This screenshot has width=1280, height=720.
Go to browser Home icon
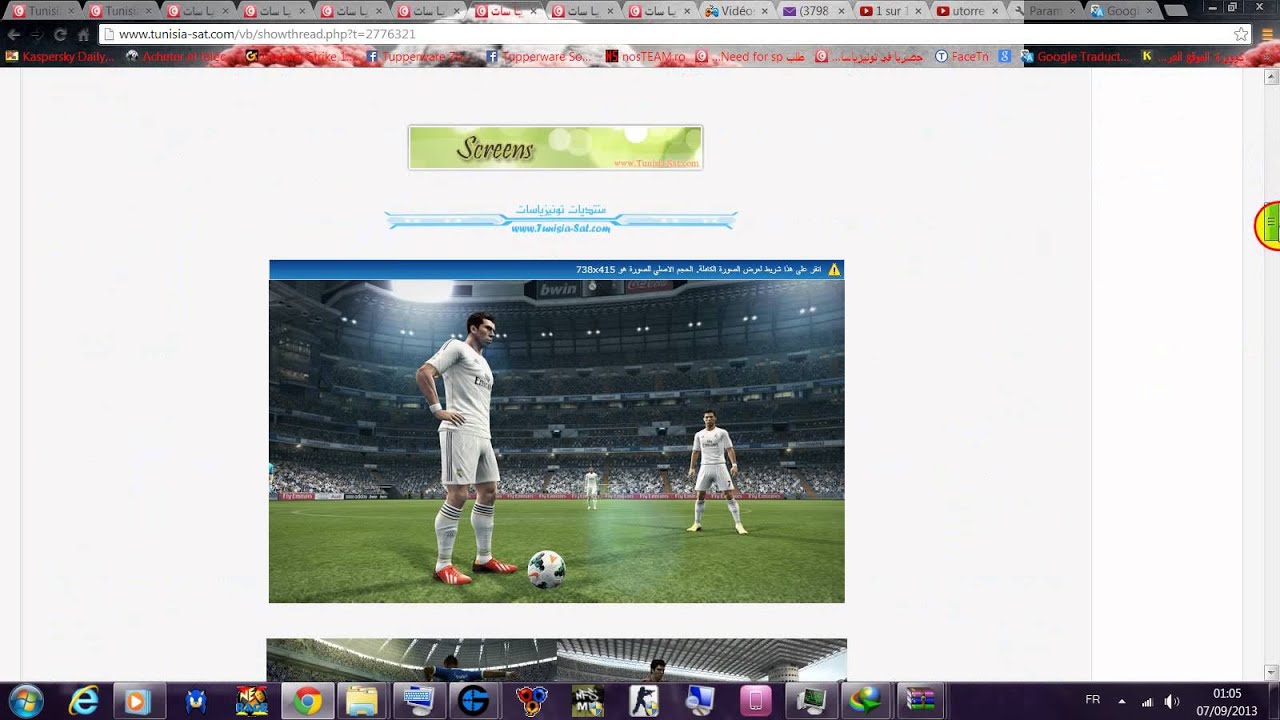click(83, 34)
